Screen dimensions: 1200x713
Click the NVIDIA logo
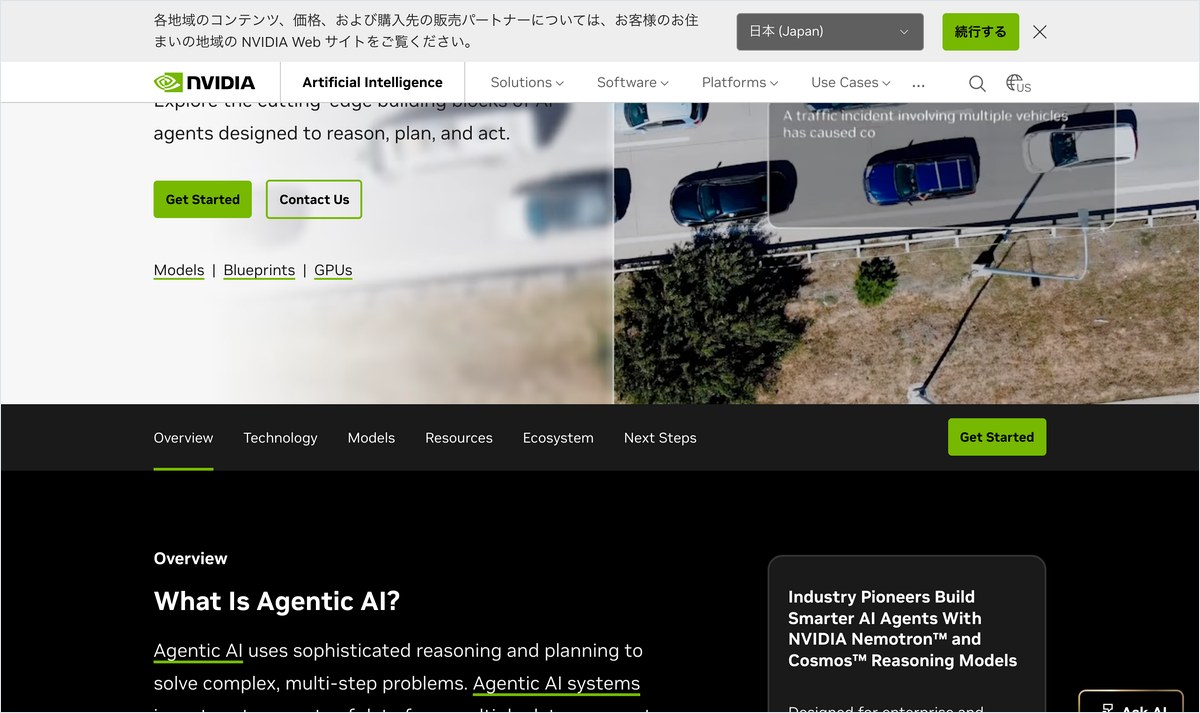[204, 82]
